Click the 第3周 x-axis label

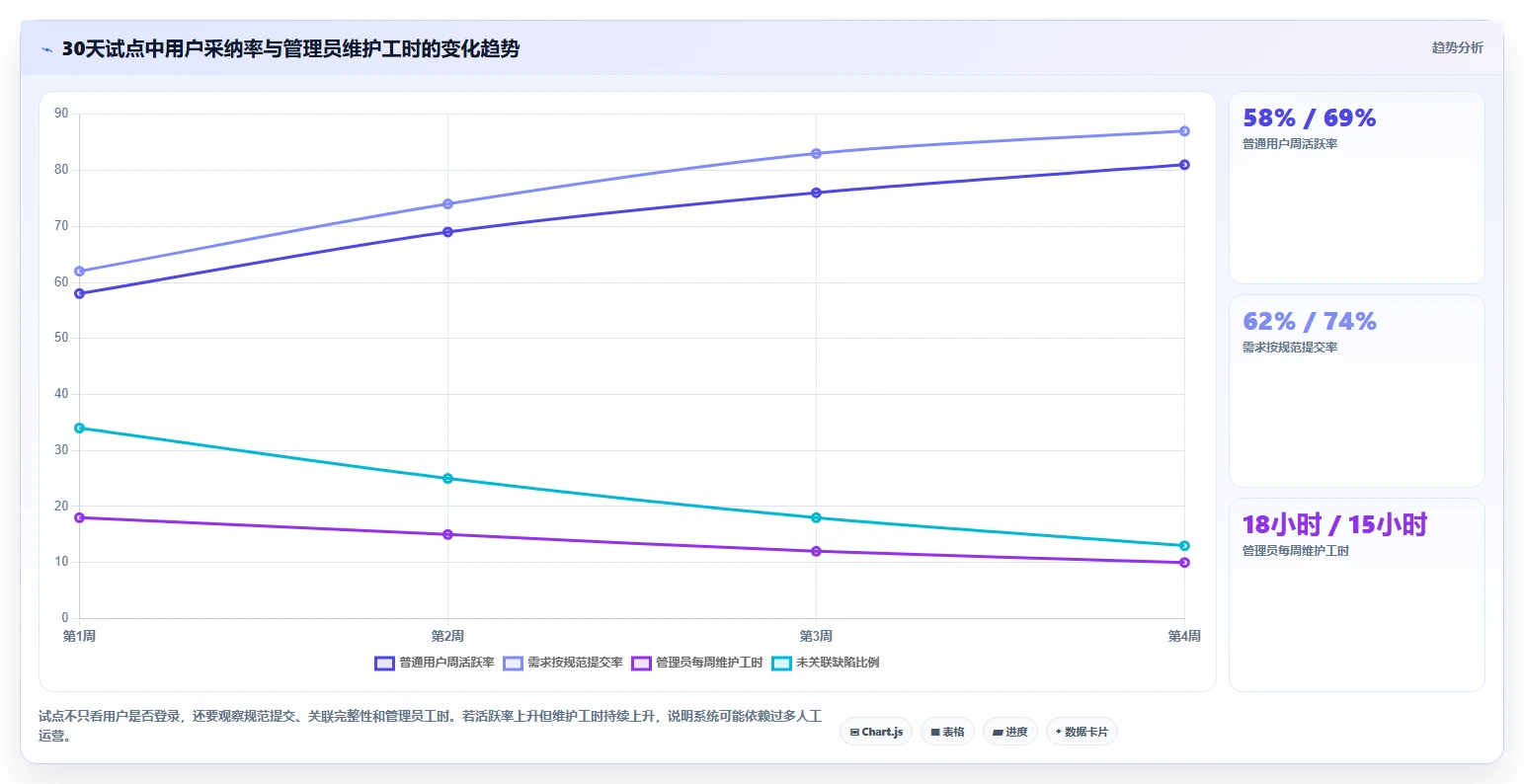point(816,636)
